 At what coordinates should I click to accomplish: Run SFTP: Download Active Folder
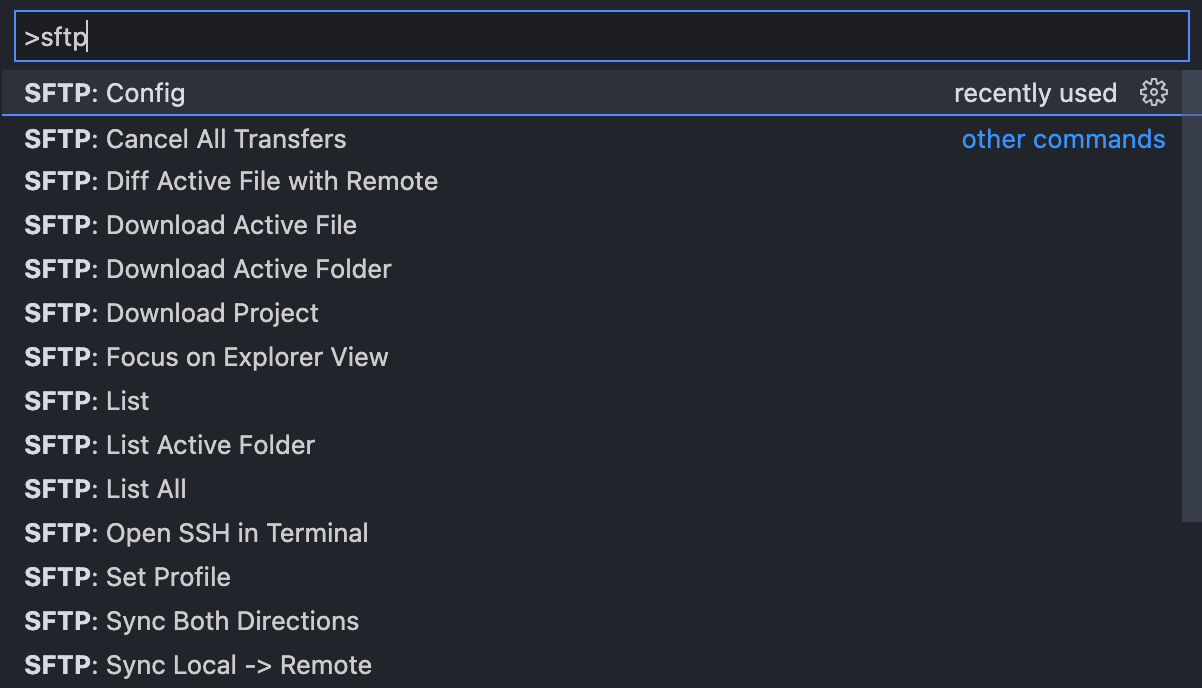pyautogui.click(x=591, y=270)
